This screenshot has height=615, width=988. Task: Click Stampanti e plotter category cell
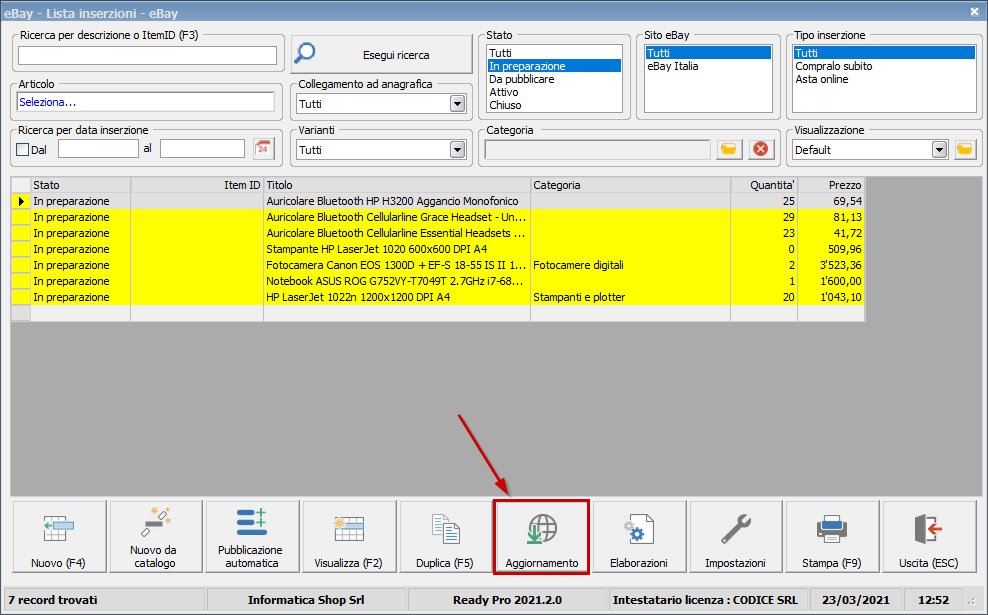[631, 297]
